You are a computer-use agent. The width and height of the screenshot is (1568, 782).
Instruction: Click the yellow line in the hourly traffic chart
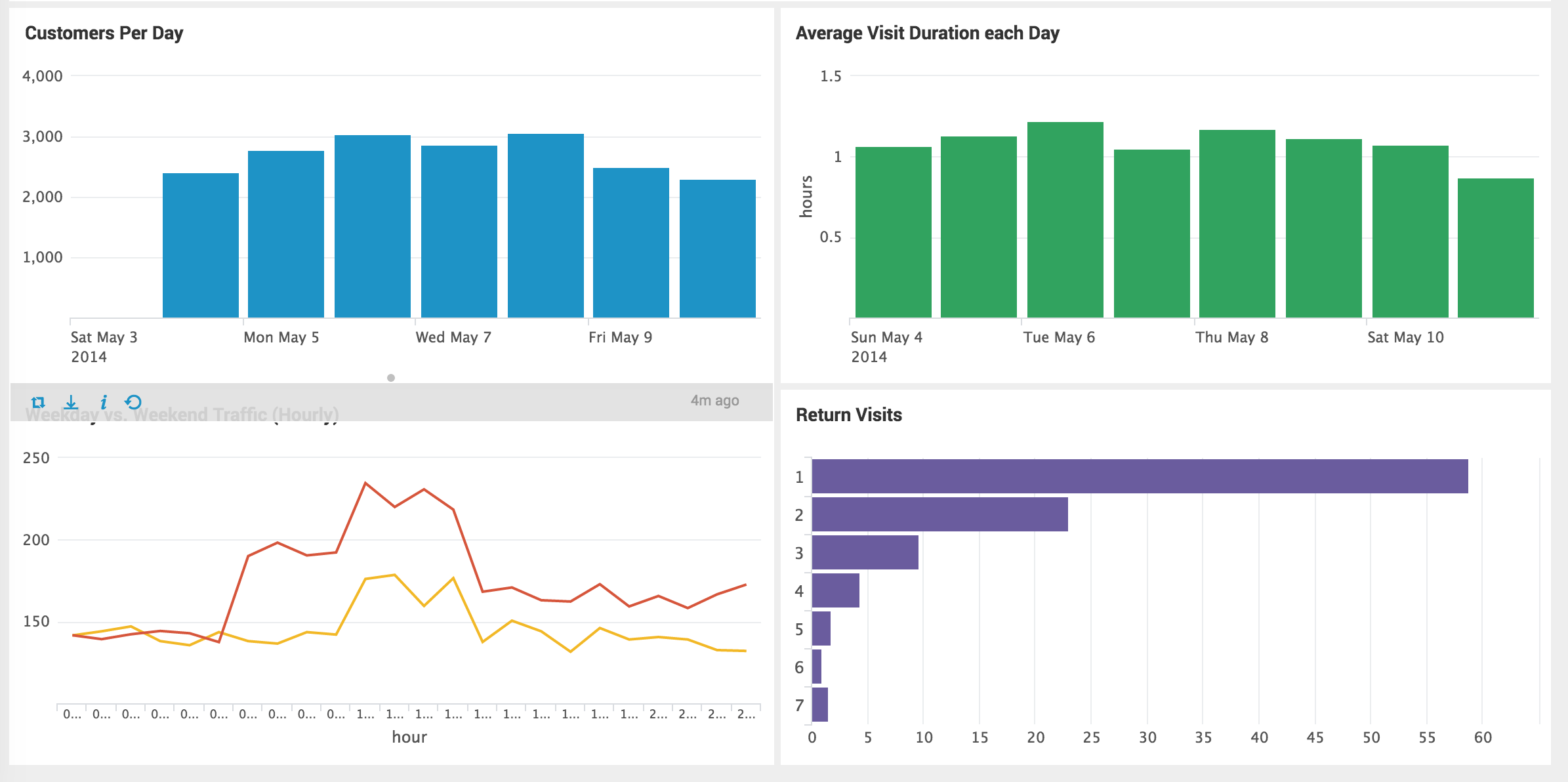394,575
